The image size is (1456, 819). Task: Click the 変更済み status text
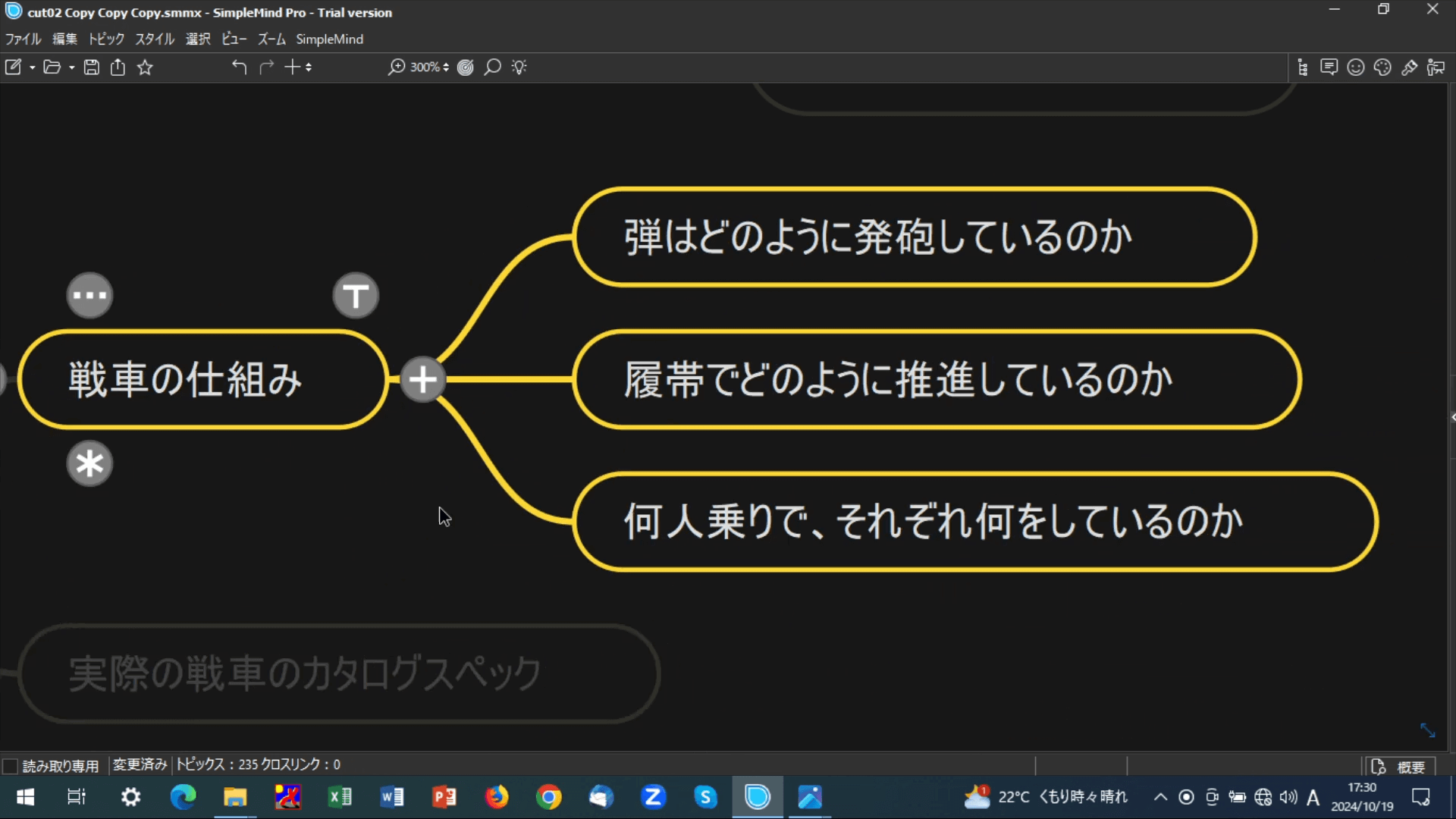(140, 764)
